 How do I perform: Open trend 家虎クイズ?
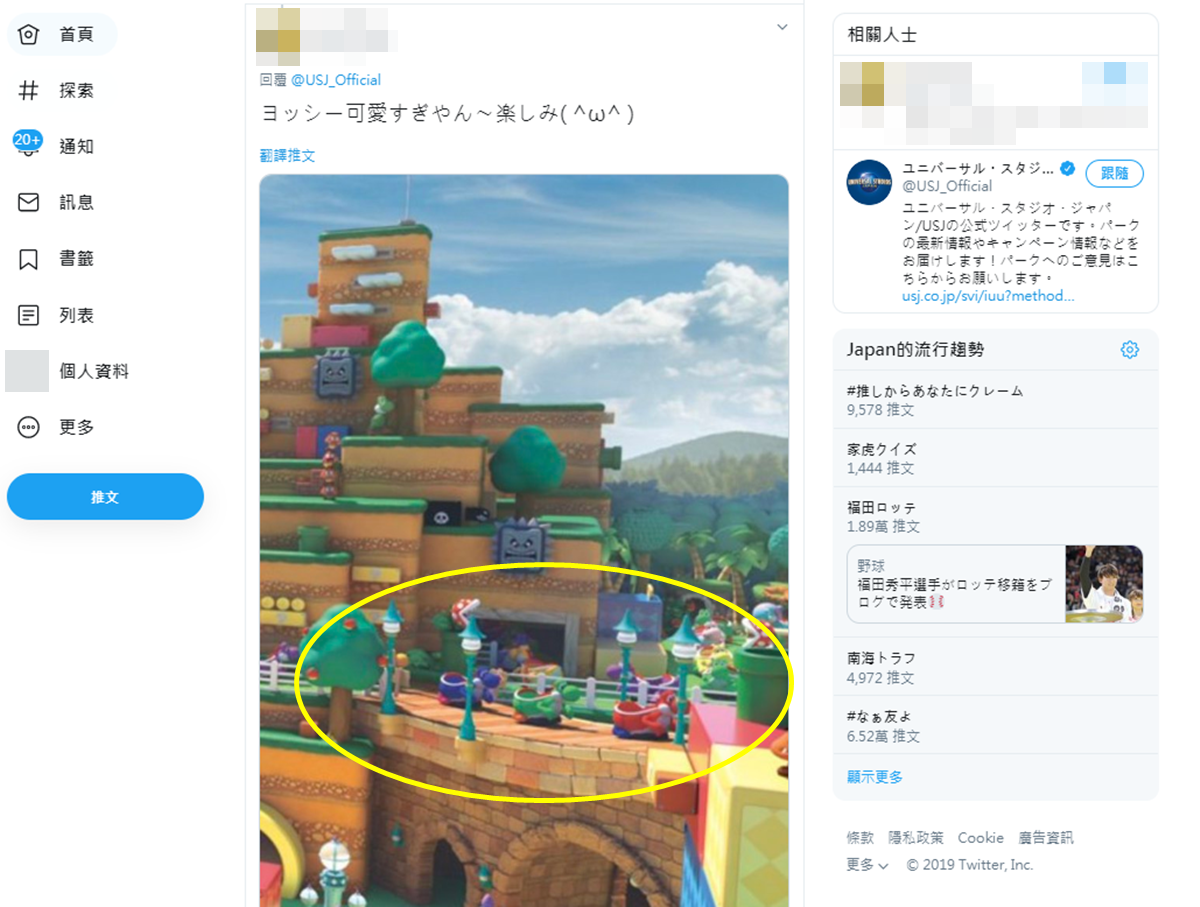pos(996,458)
